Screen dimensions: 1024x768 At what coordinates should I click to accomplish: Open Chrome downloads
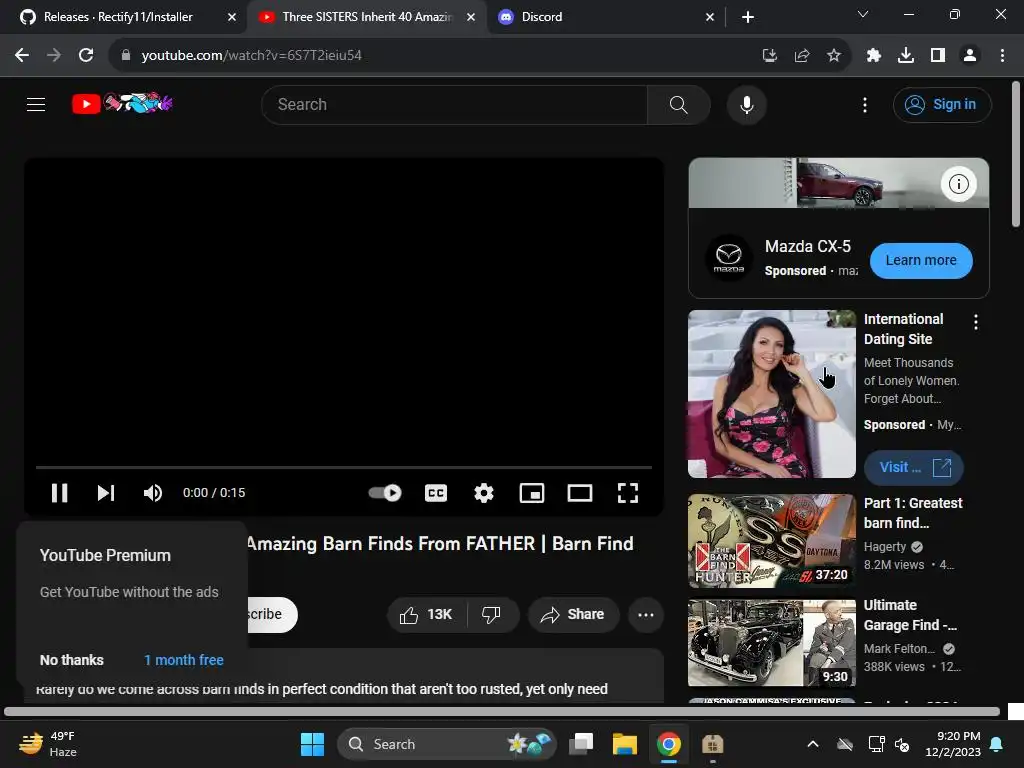(906, 56)
